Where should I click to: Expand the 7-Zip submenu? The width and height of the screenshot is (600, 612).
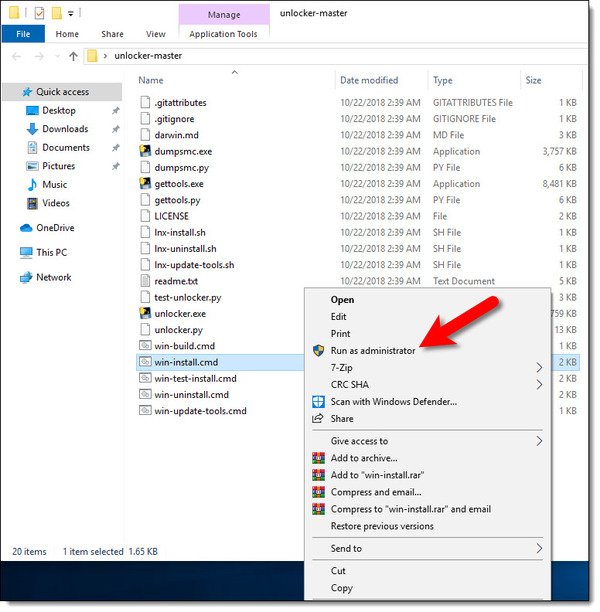(539, 367)
